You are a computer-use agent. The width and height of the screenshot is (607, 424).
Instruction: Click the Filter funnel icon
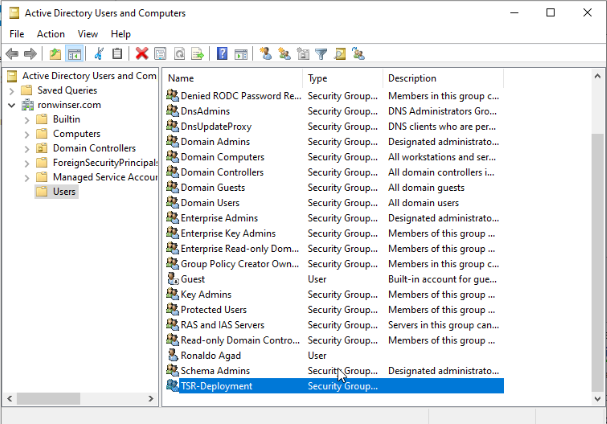point(321,54)
